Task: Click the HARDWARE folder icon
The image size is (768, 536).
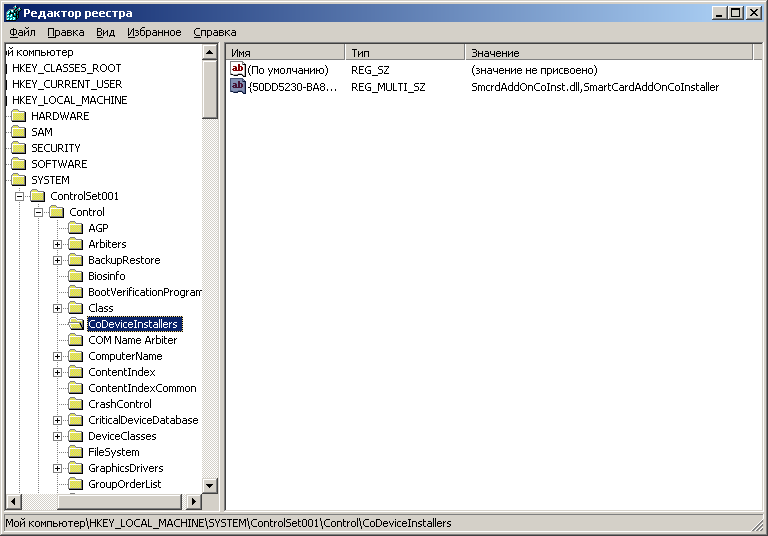Action: point(19,116)
